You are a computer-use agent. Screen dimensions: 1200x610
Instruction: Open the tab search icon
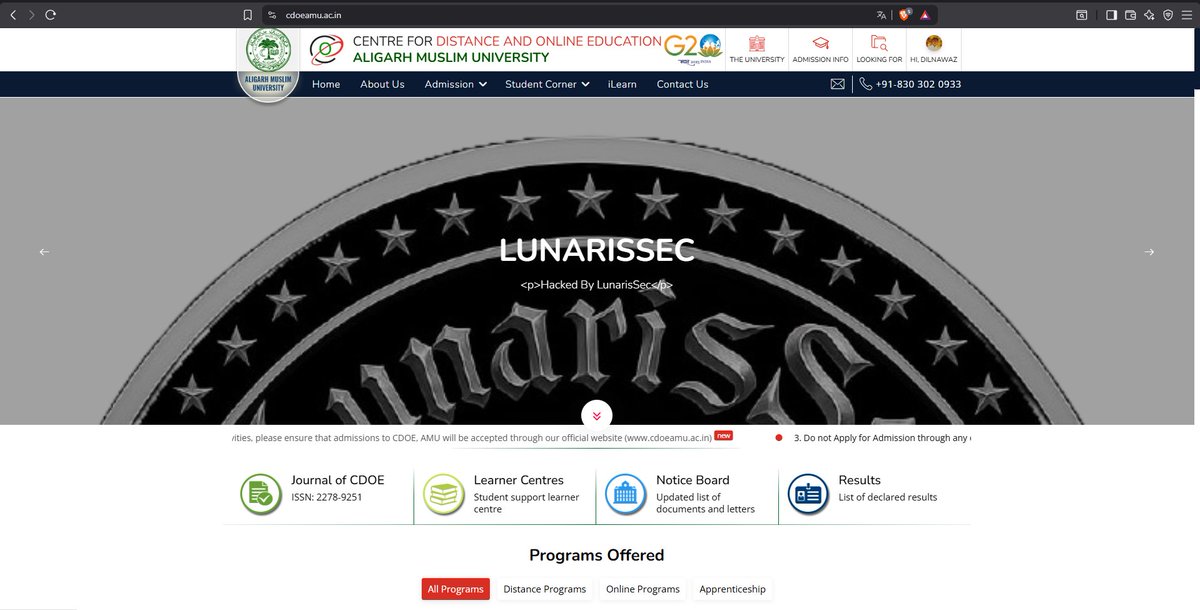(x=1082, y=15)
